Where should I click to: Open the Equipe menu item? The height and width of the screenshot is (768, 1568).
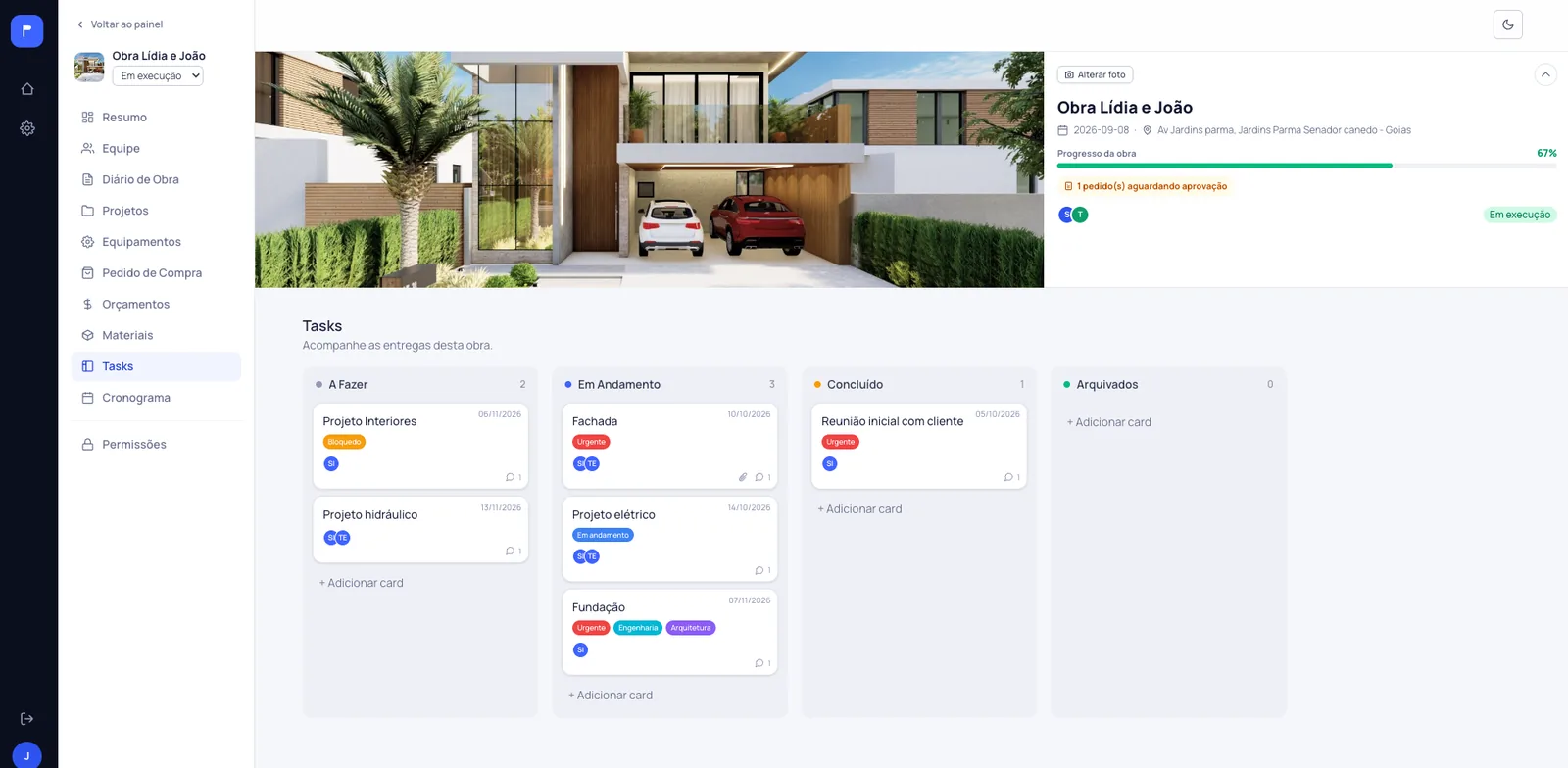(156, 149)
